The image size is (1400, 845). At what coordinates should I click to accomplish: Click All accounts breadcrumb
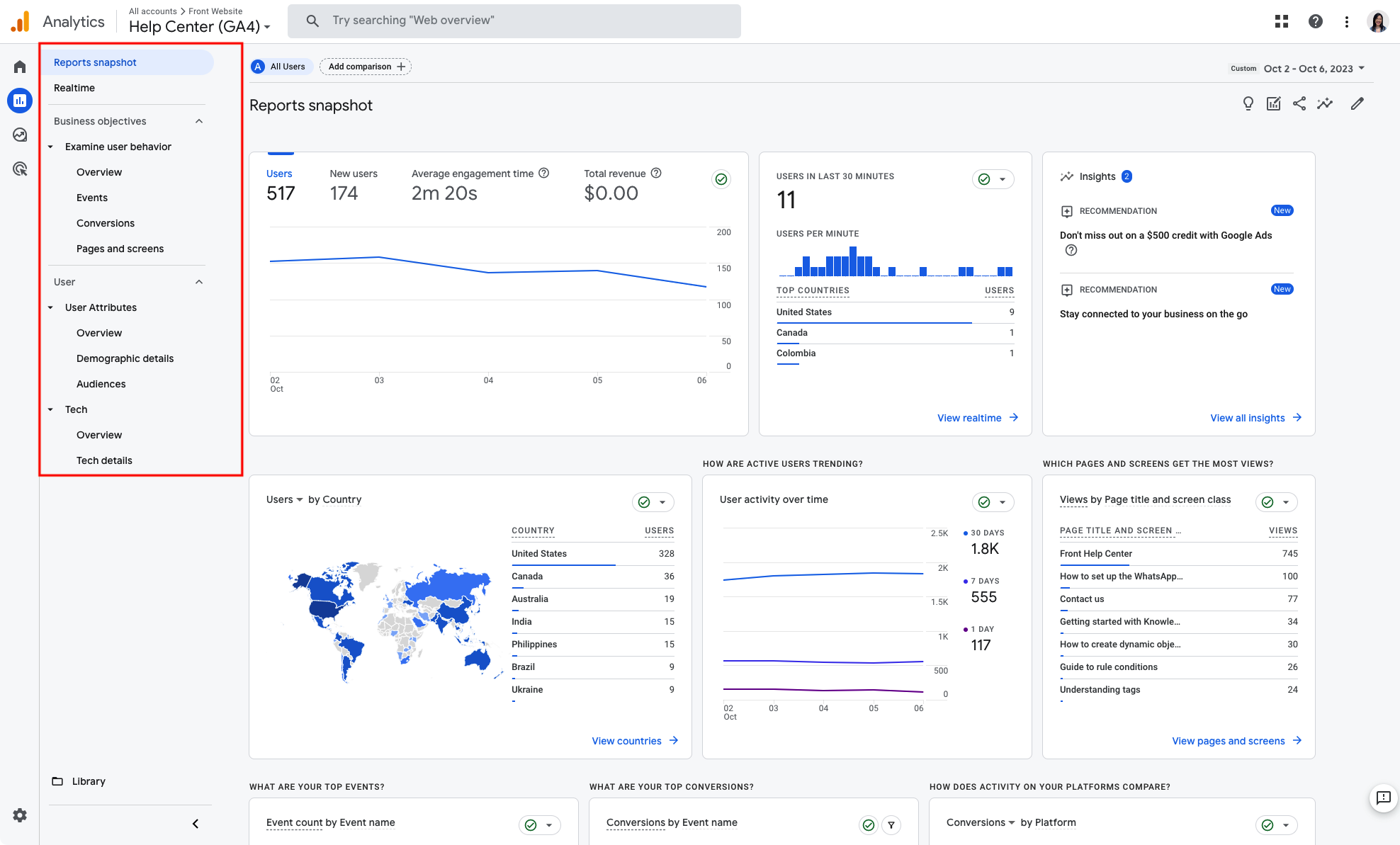pos(152,11)
